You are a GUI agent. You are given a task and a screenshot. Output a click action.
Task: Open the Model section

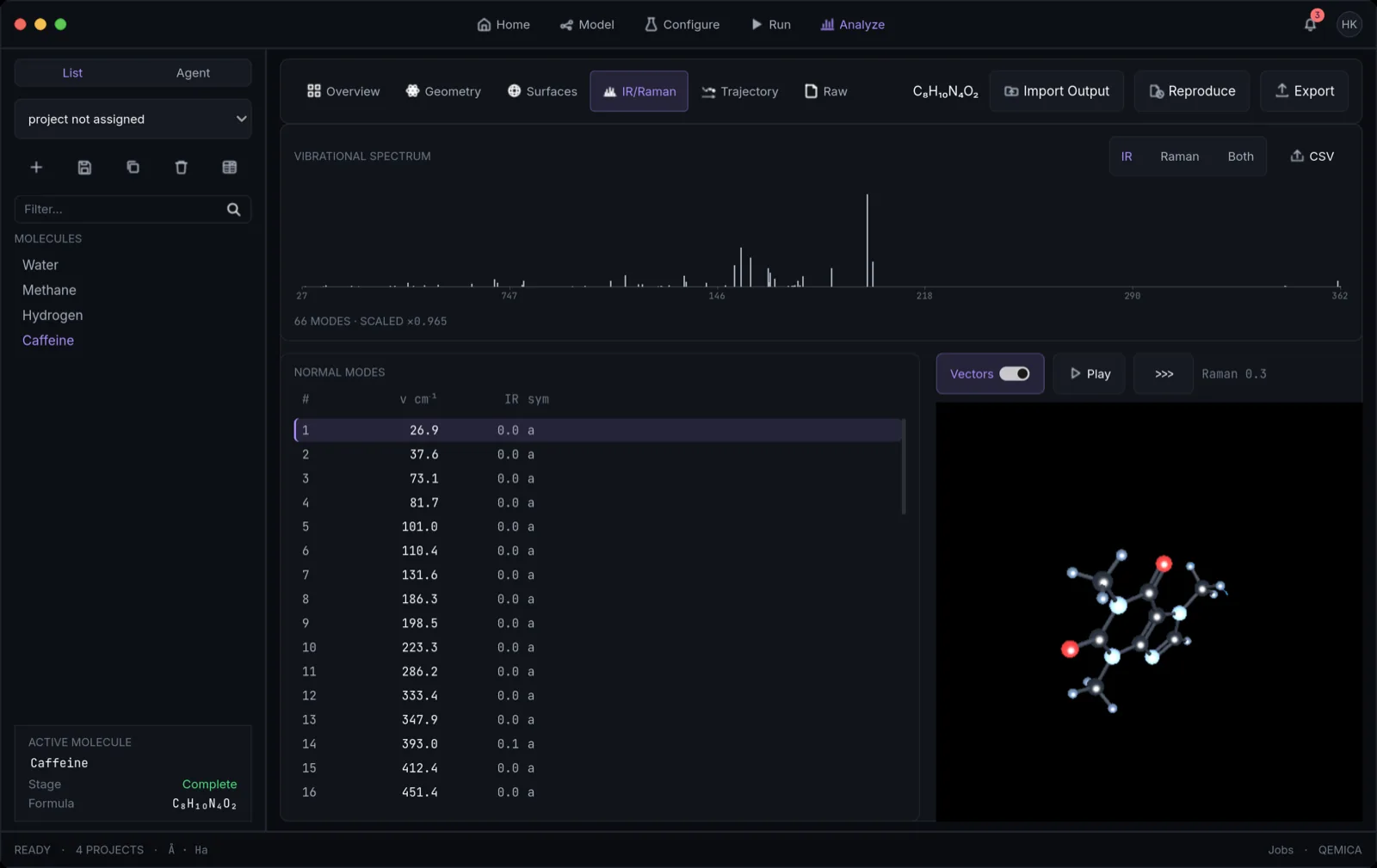click(587, 24)
